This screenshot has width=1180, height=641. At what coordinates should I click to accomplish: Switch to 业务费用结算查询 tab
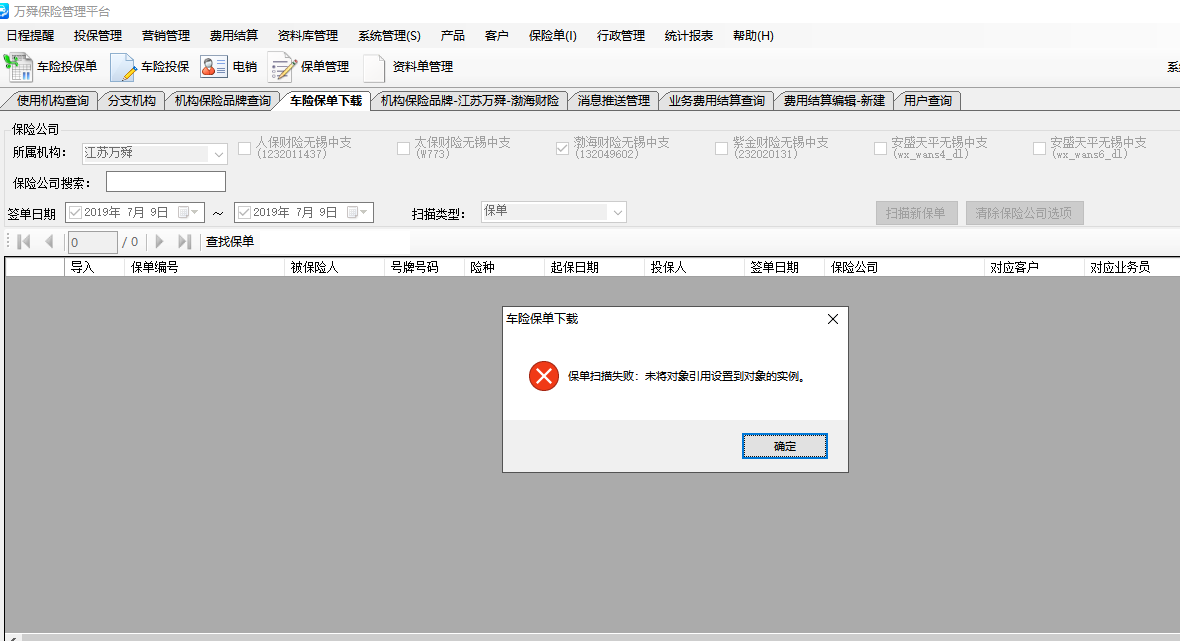click(716, 101)
